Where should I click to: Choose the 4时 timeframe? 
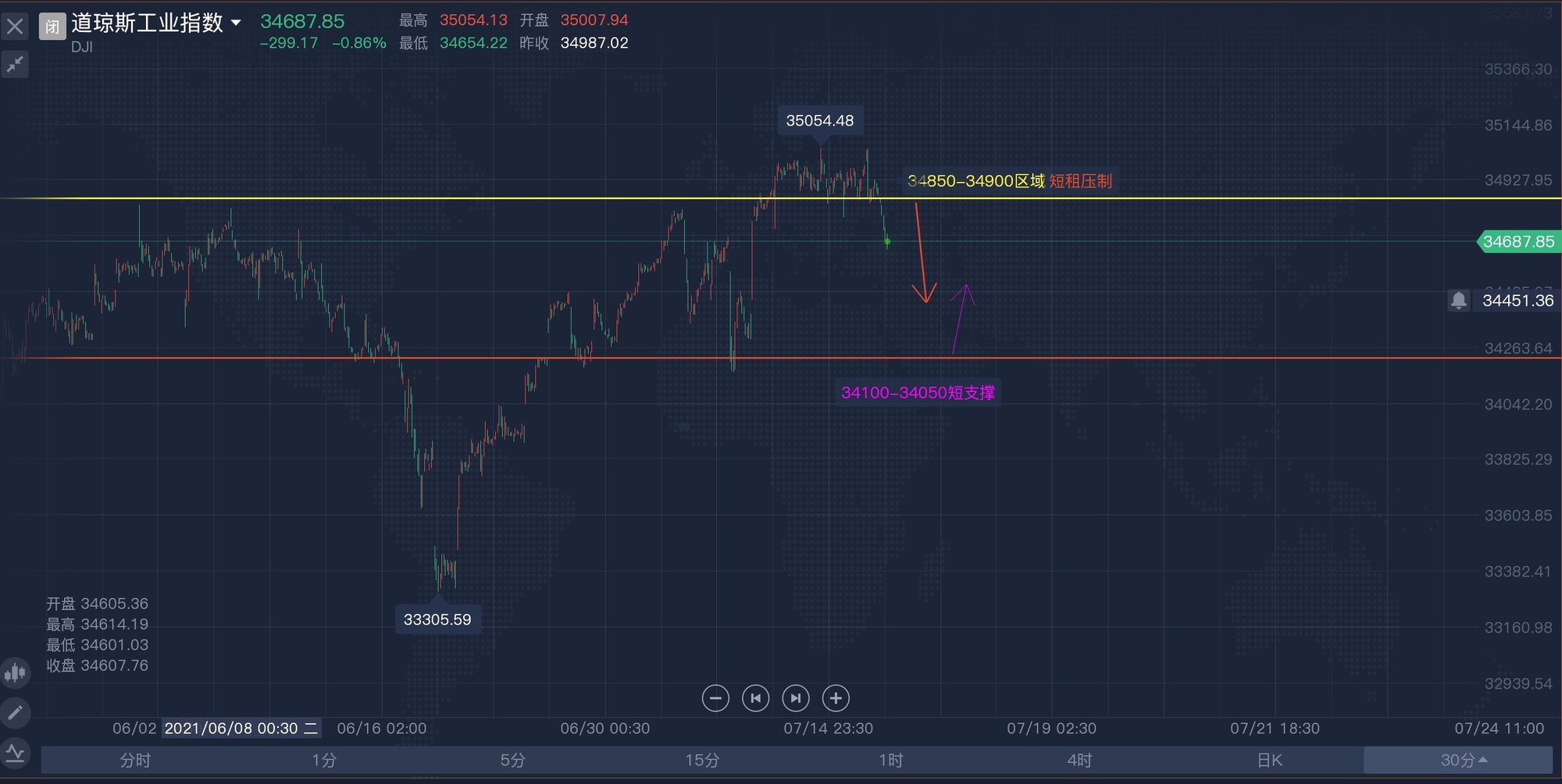tap(1079, 760)
